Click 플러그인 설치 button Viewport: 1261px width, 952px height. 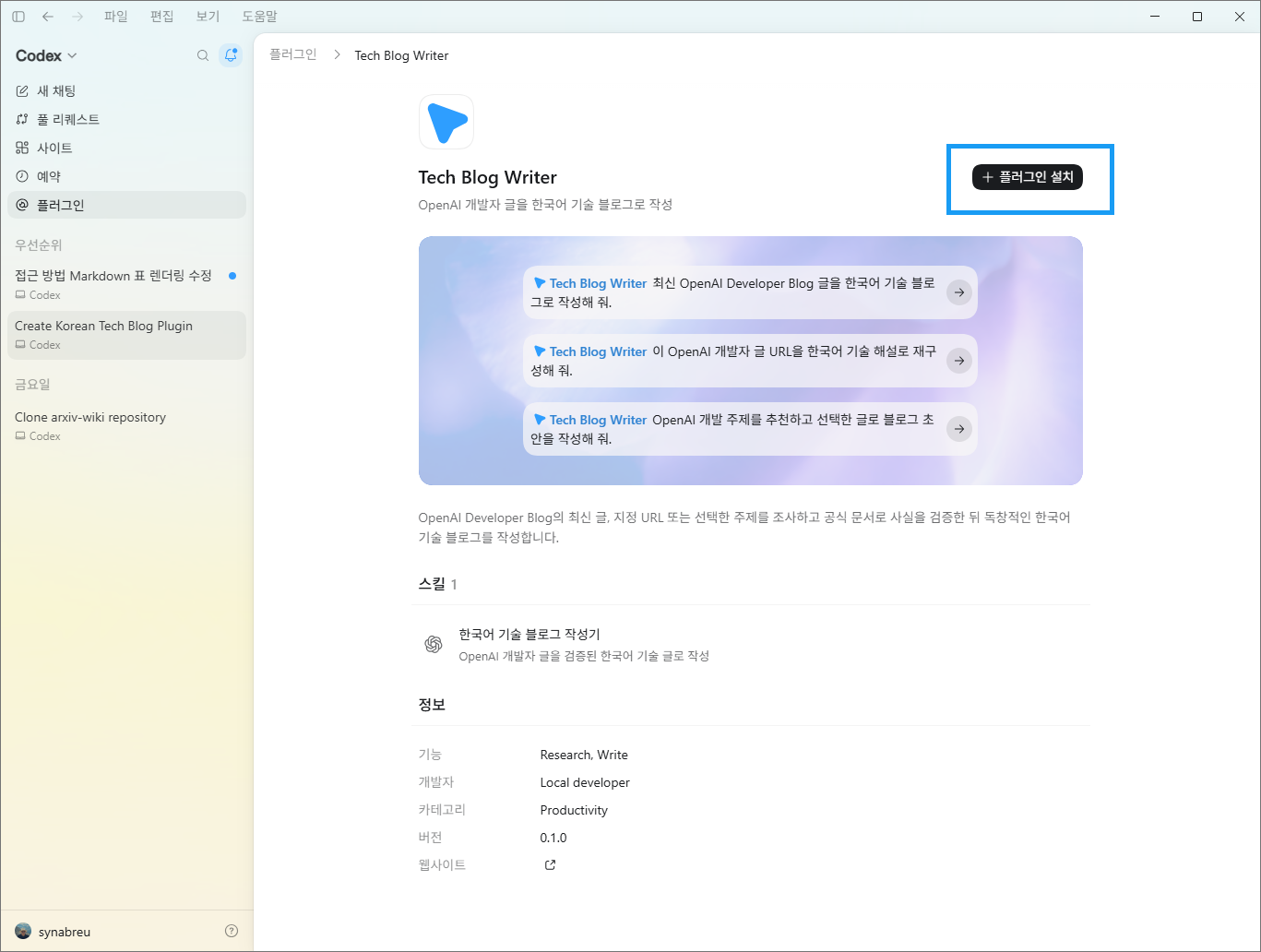coord(1028,177)
